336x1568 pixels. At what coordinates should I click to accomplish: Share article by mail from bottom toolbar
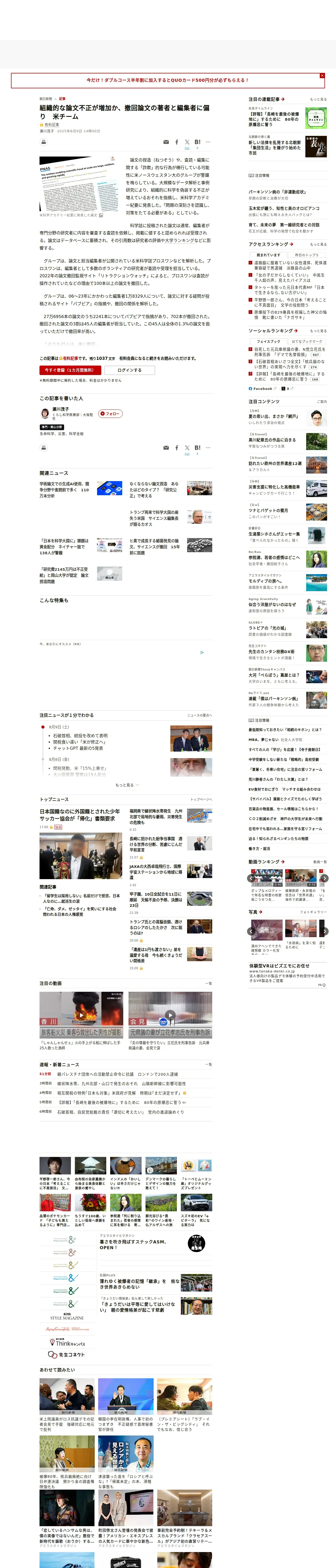(x=166, y=447)
